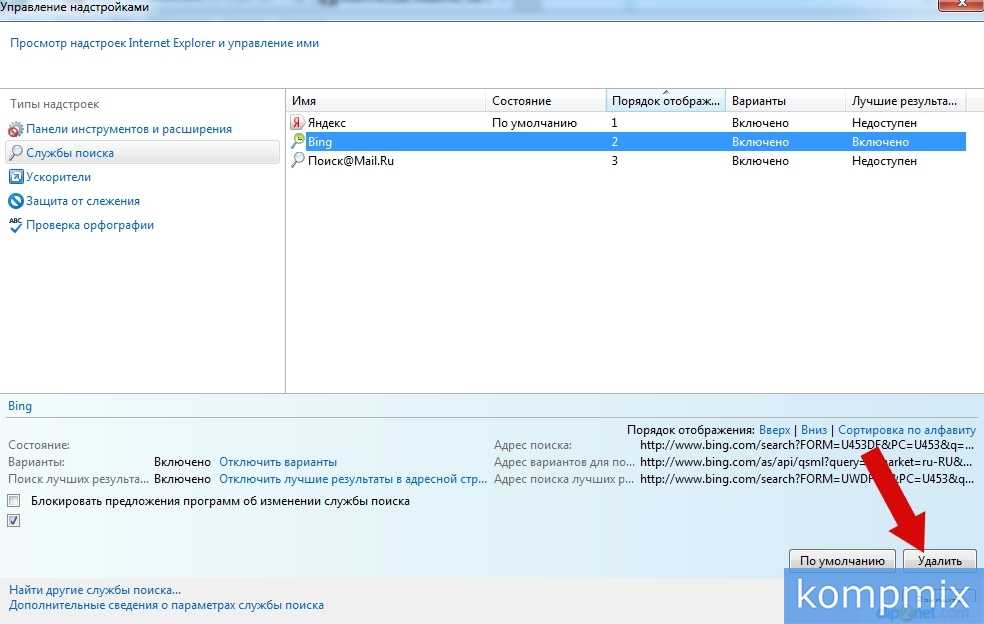
Task: Click the Удалить button
Action: pyautogui.click(x=939, y=561)
